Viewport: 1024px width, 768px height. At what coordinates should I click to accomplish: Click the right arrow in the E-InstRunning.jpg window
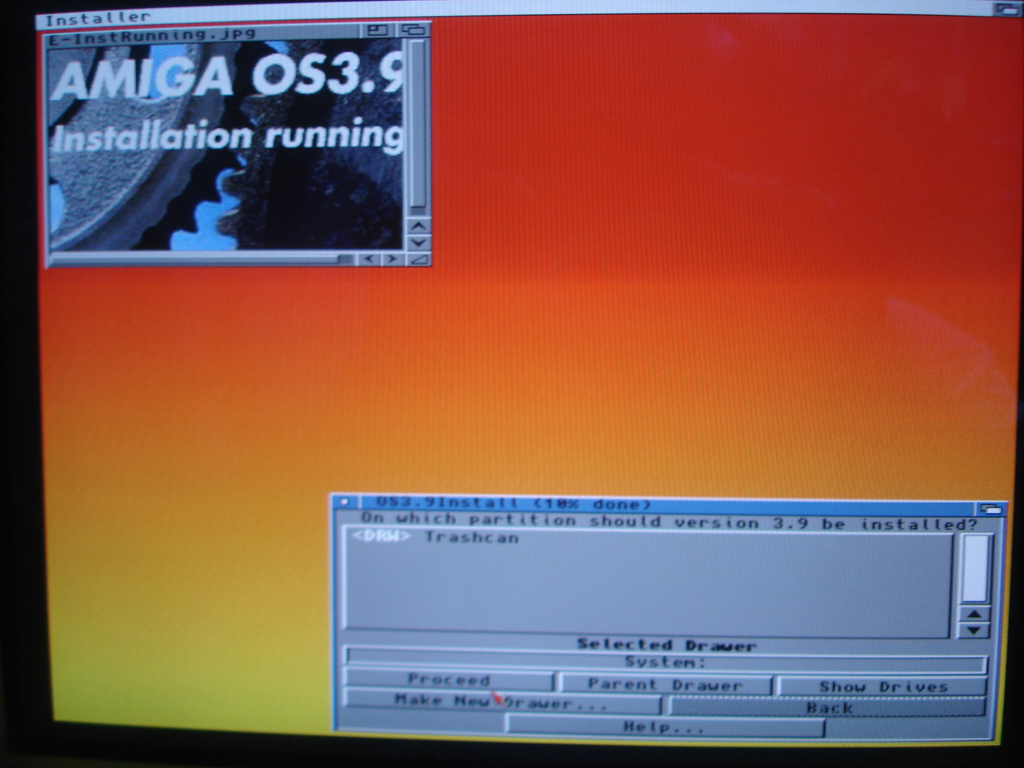tap(392, 259)
